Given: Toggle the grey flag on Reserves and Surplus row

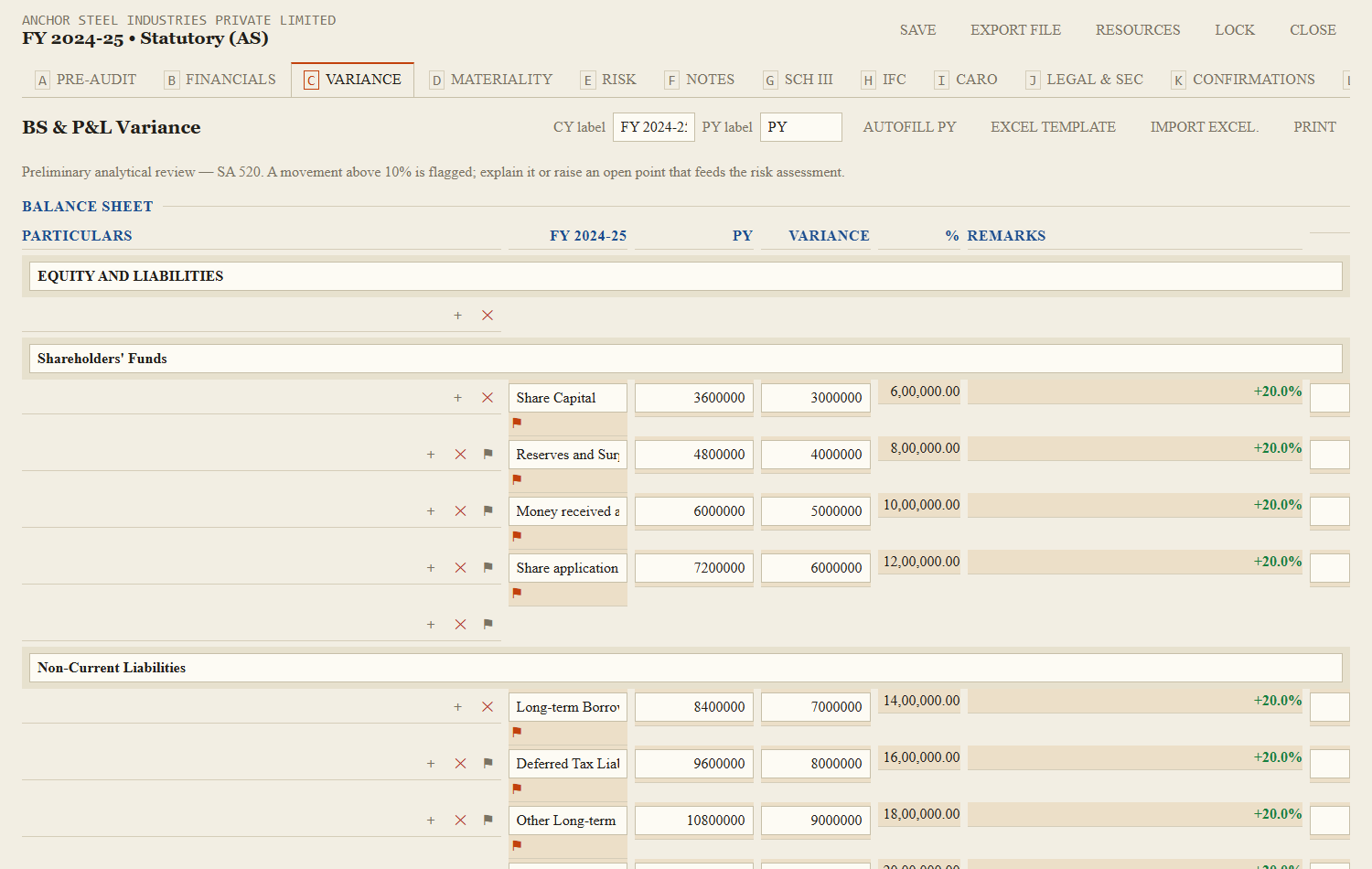Looking at the screenshot, I should (x=488, y=454).
